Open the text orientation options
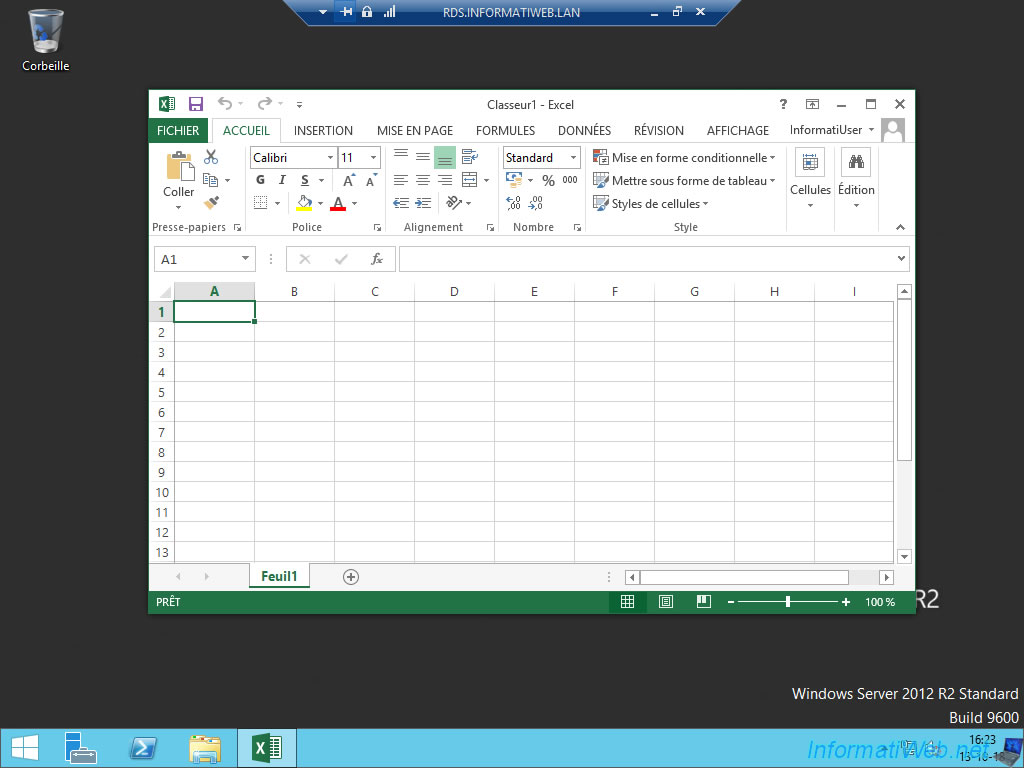The image size is (1024, 768). 455,203
